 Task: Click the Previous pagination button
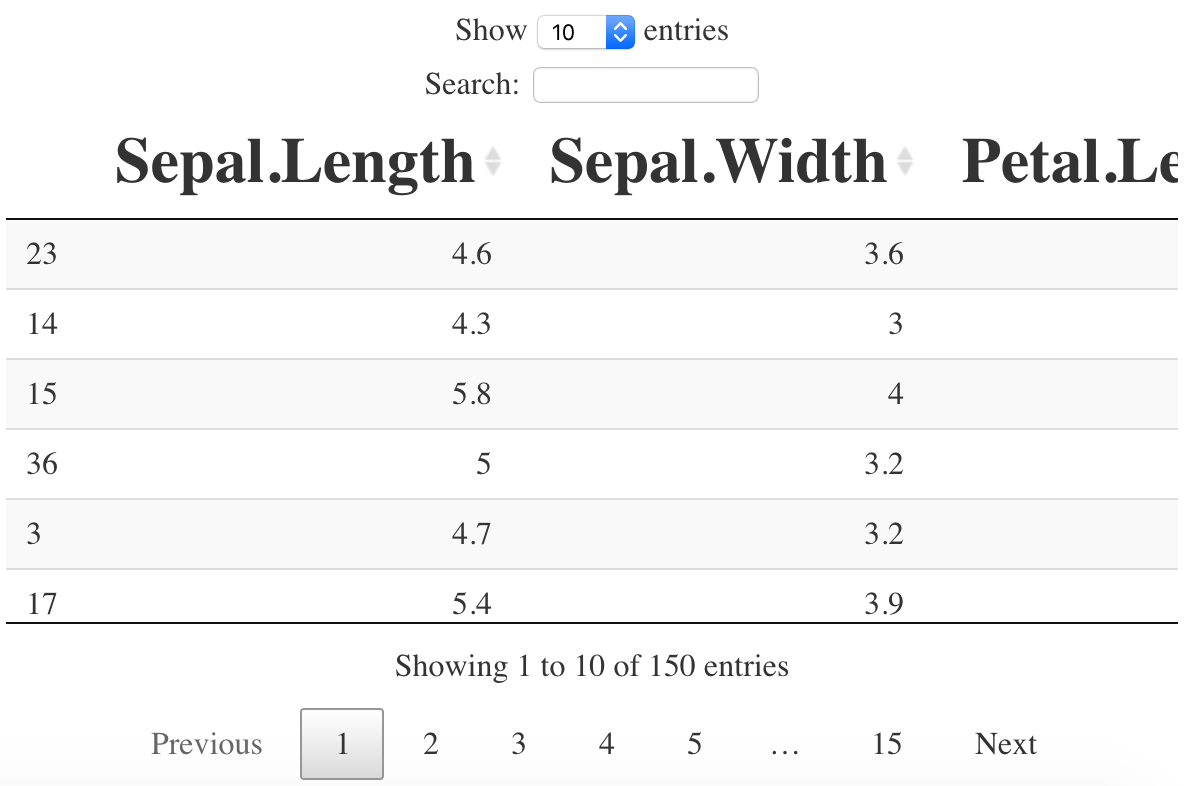(206, 743)
